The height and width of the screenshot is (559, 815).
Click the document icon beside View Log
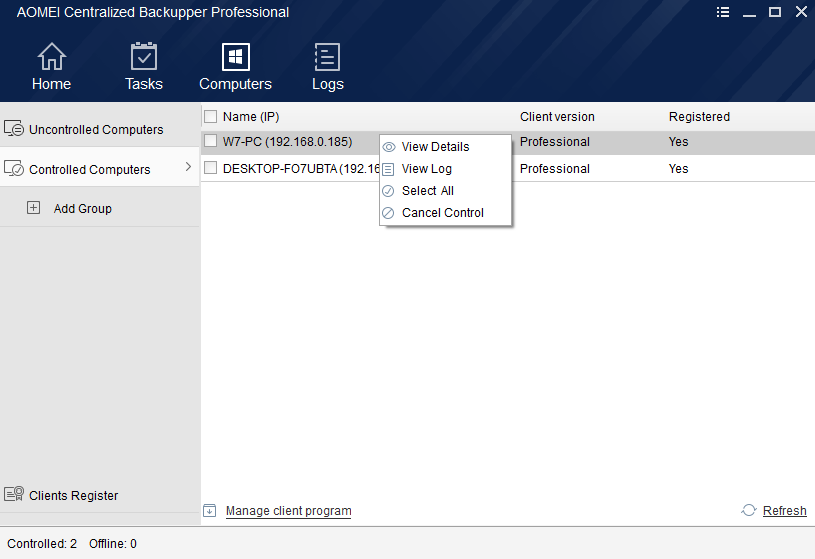coord(388,170)
